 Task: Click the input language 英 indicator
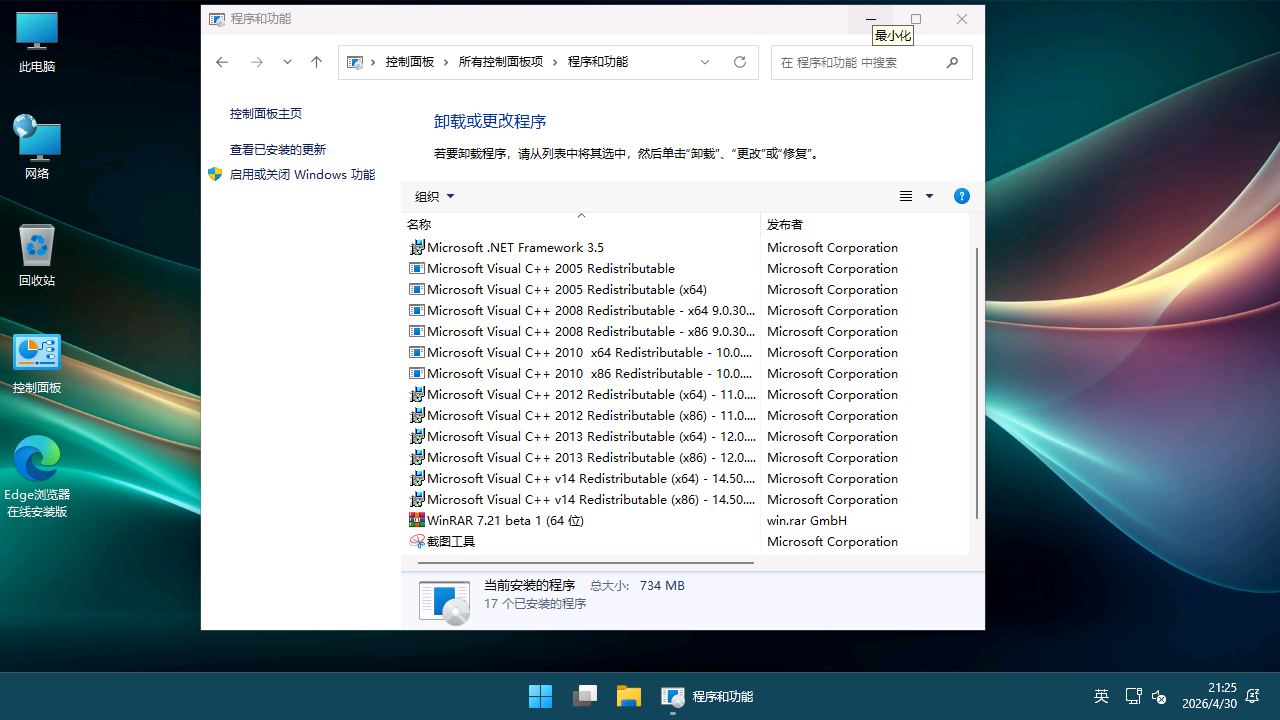click(1101, 696)
